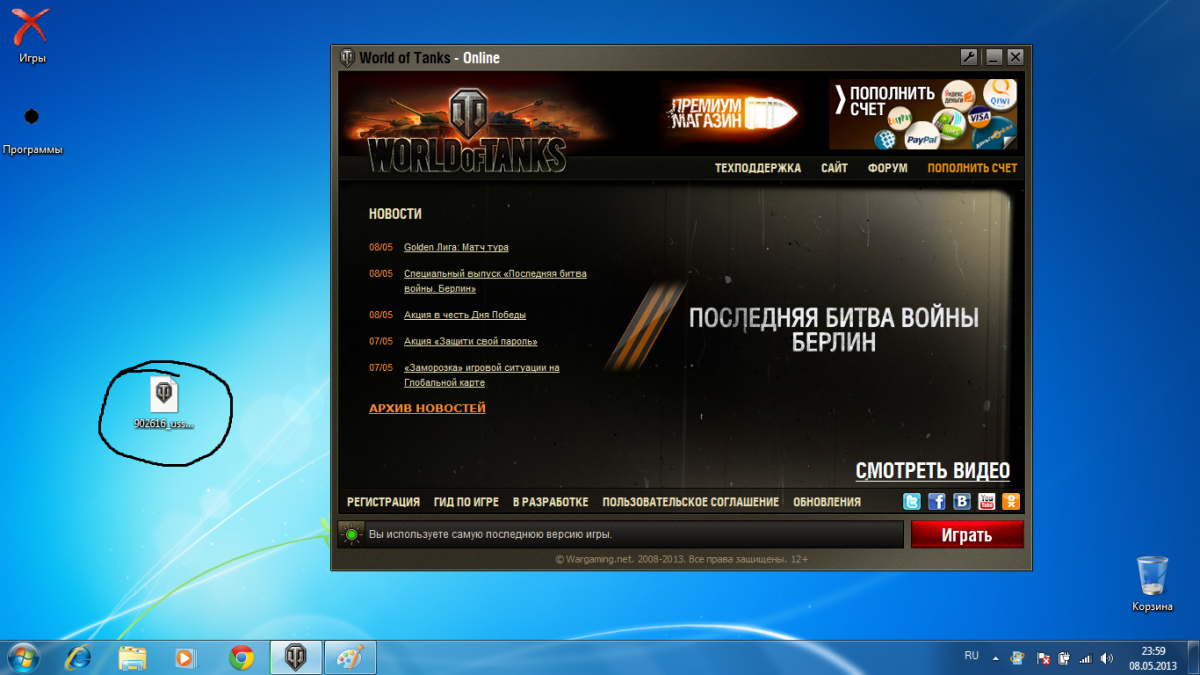Click Смотреть видео link
1200x675 pixels.
(x=932, y=471)
